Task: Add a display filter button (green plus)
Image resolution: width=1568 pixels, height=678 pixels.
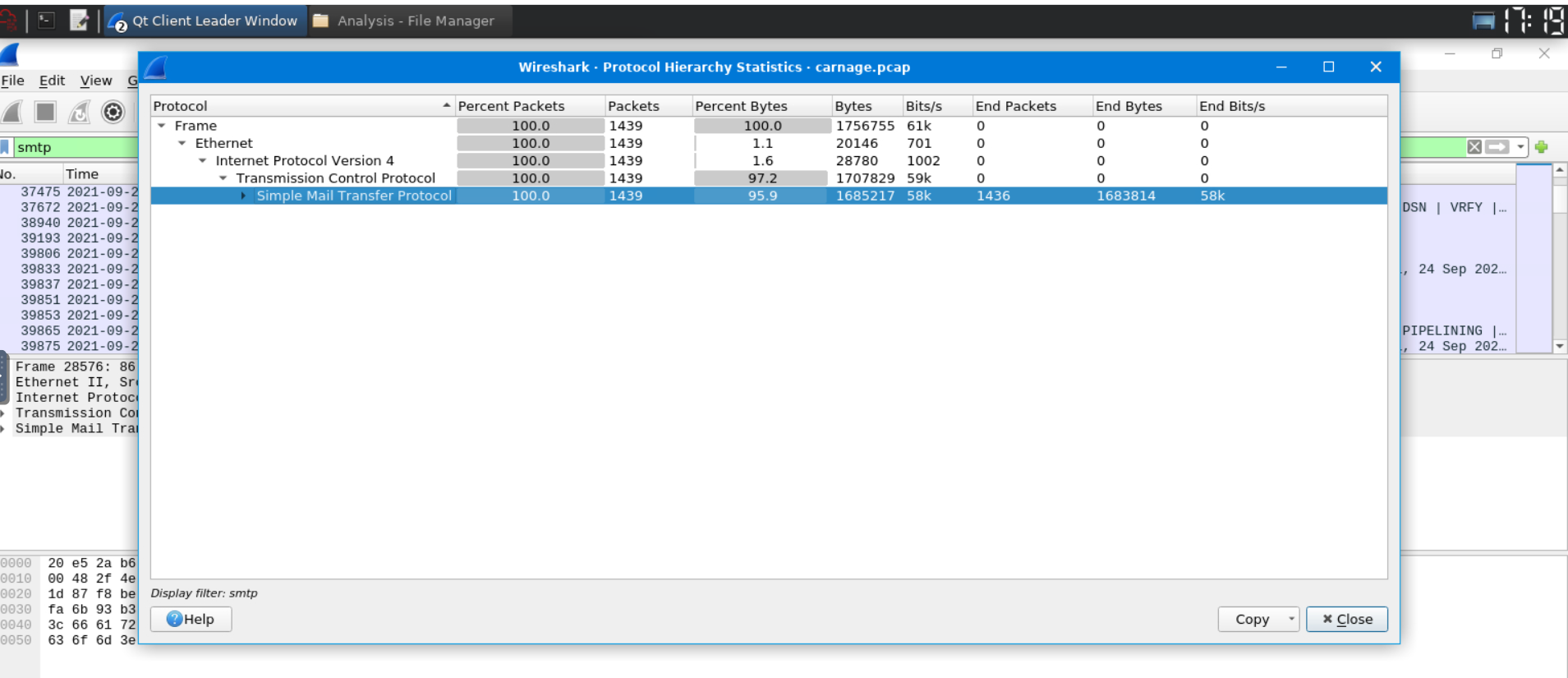Action: click(1542, 147)
